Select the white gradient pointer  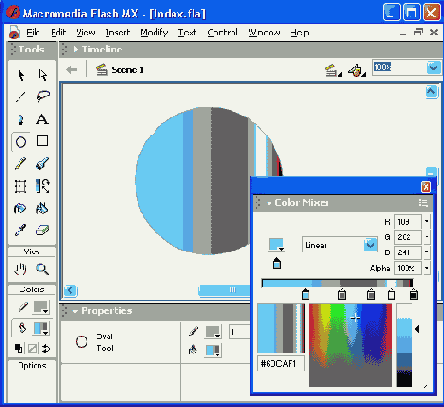pos(392,295)
